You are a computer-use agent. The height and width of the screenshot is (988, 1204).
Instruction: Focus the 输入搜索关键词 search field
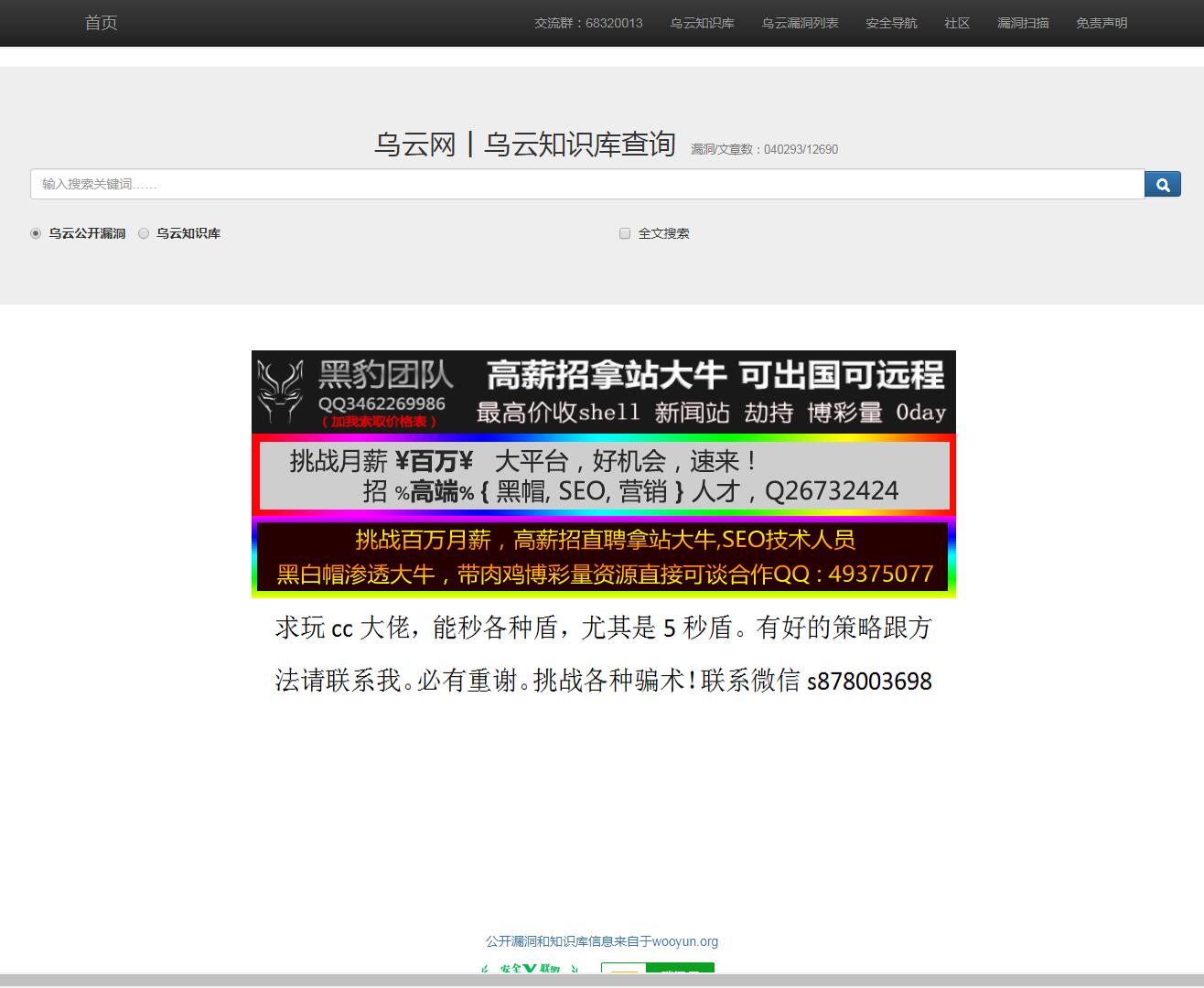tap(587, 184)
